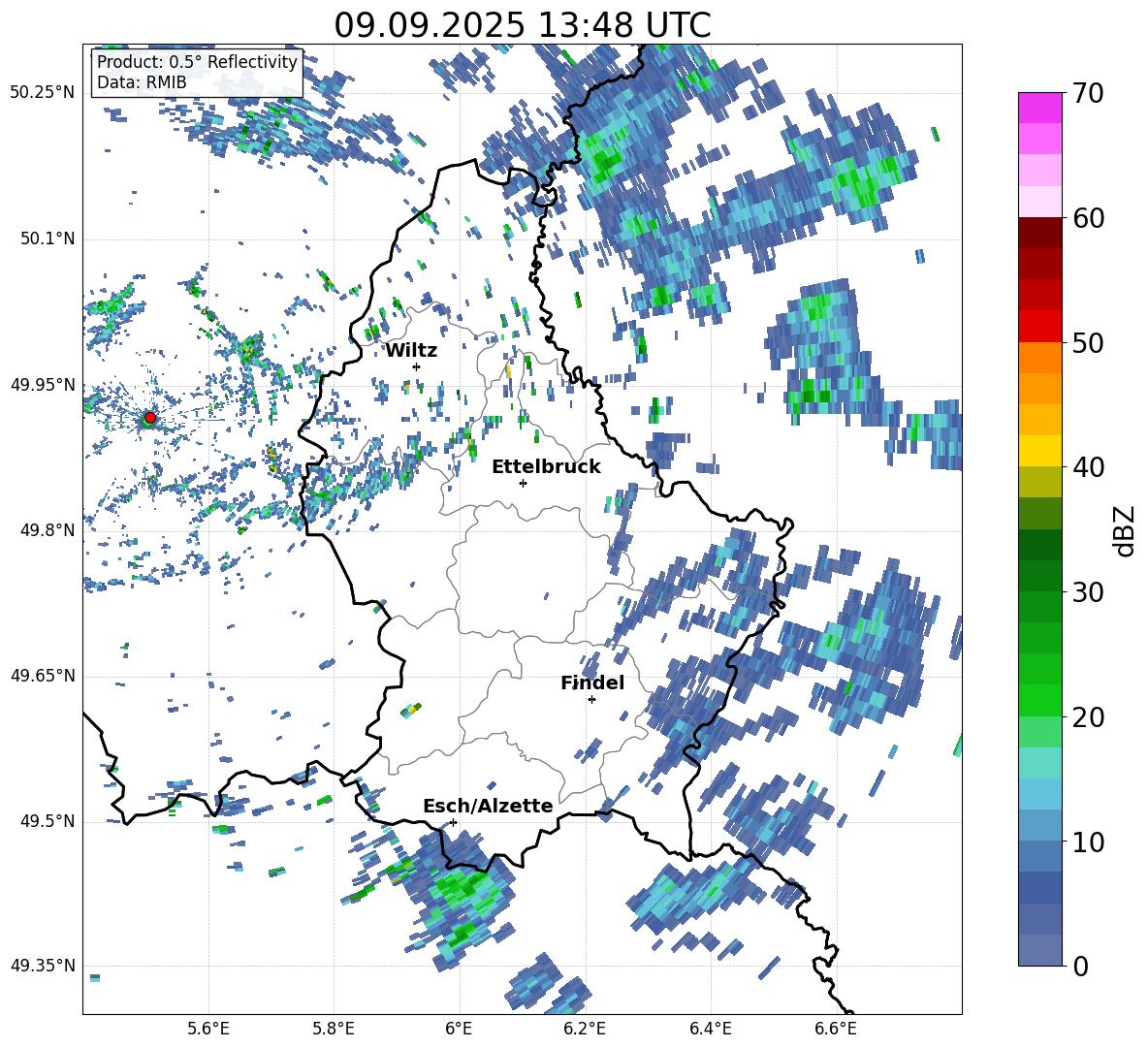Click the colorbar tick label 10
1148x1048 pixels.
coord(1087,842)
